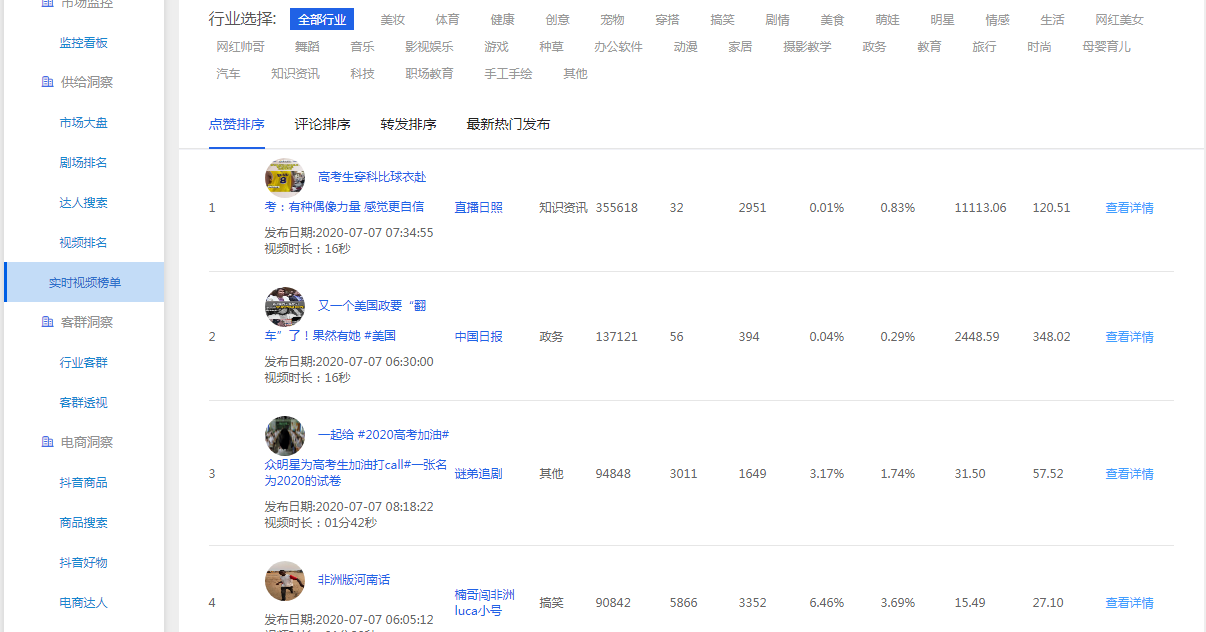The width and height of the screenshot is (1206, 632).
Task: Open 行业客群 in the sidebar
Action: coord(84,362)
